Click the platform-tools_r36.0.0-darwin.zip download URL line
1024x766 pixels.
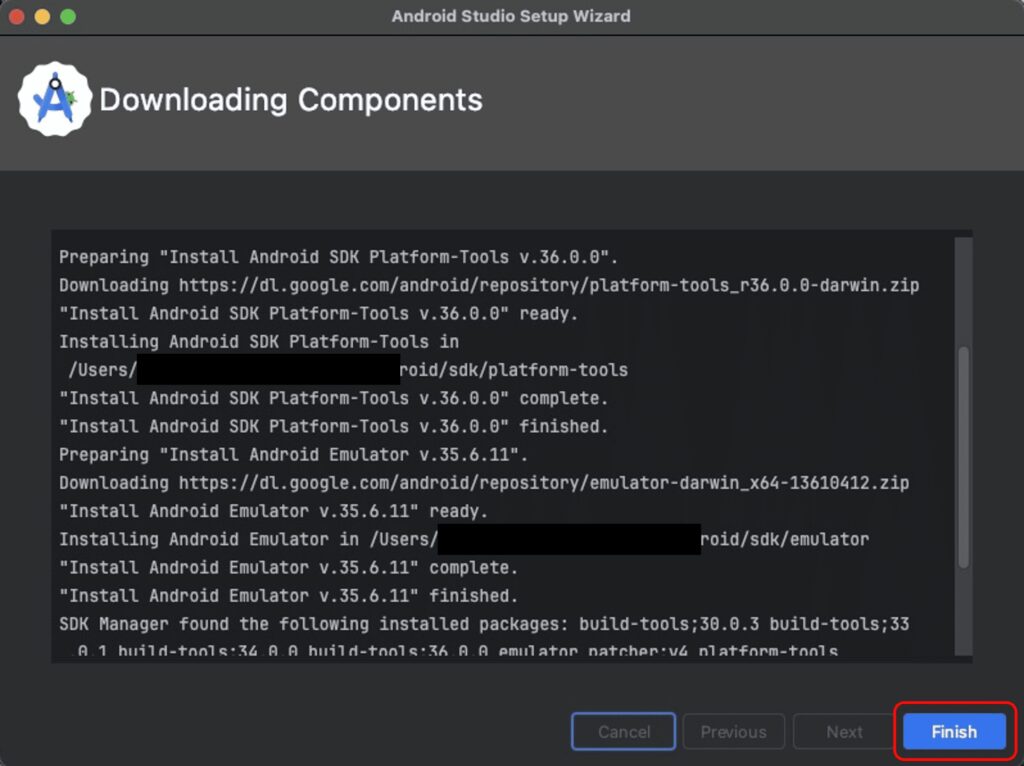[x=489, y=285]
